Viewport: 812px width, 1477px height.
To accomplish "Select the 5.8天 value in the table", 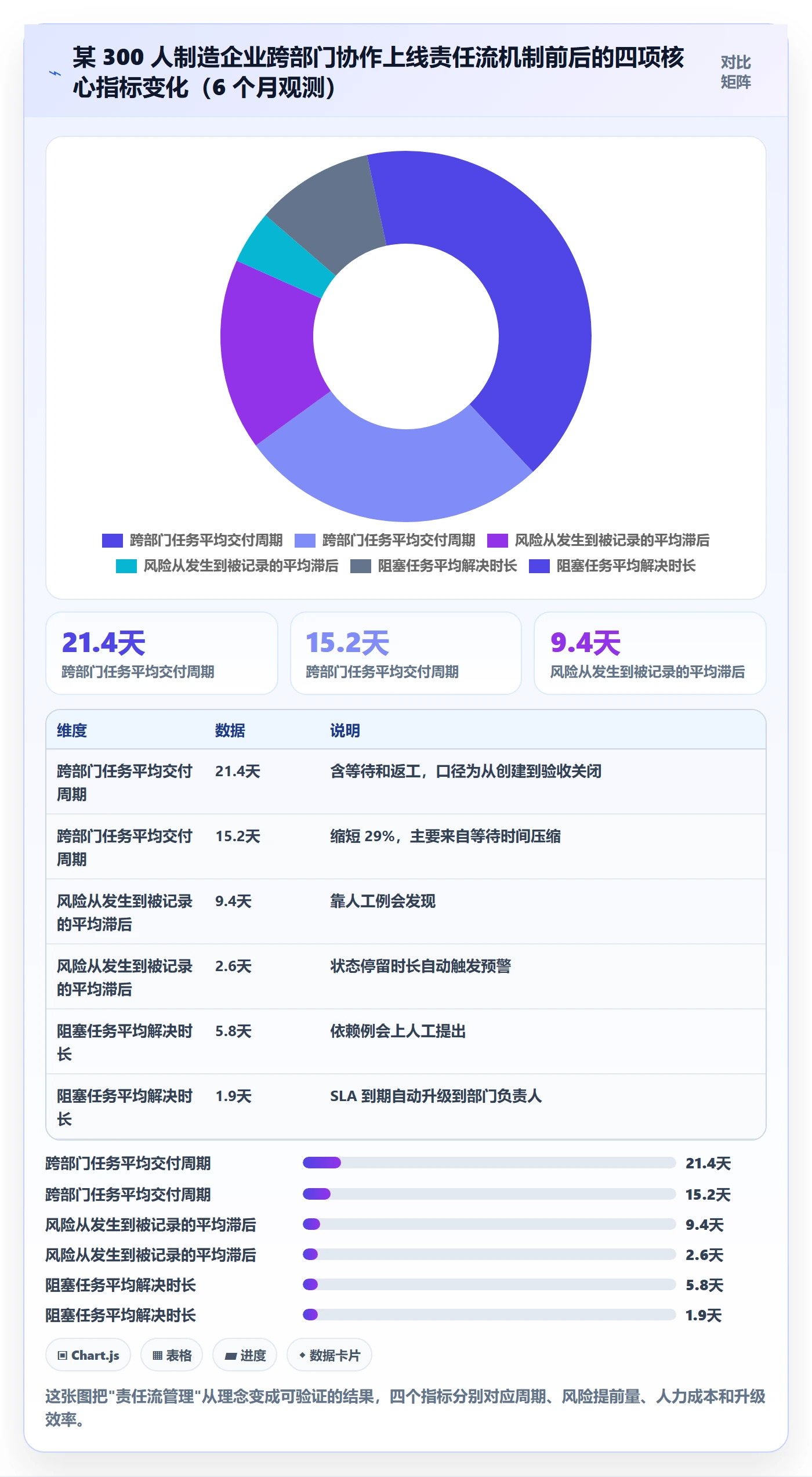I will tap(233, 1031).
